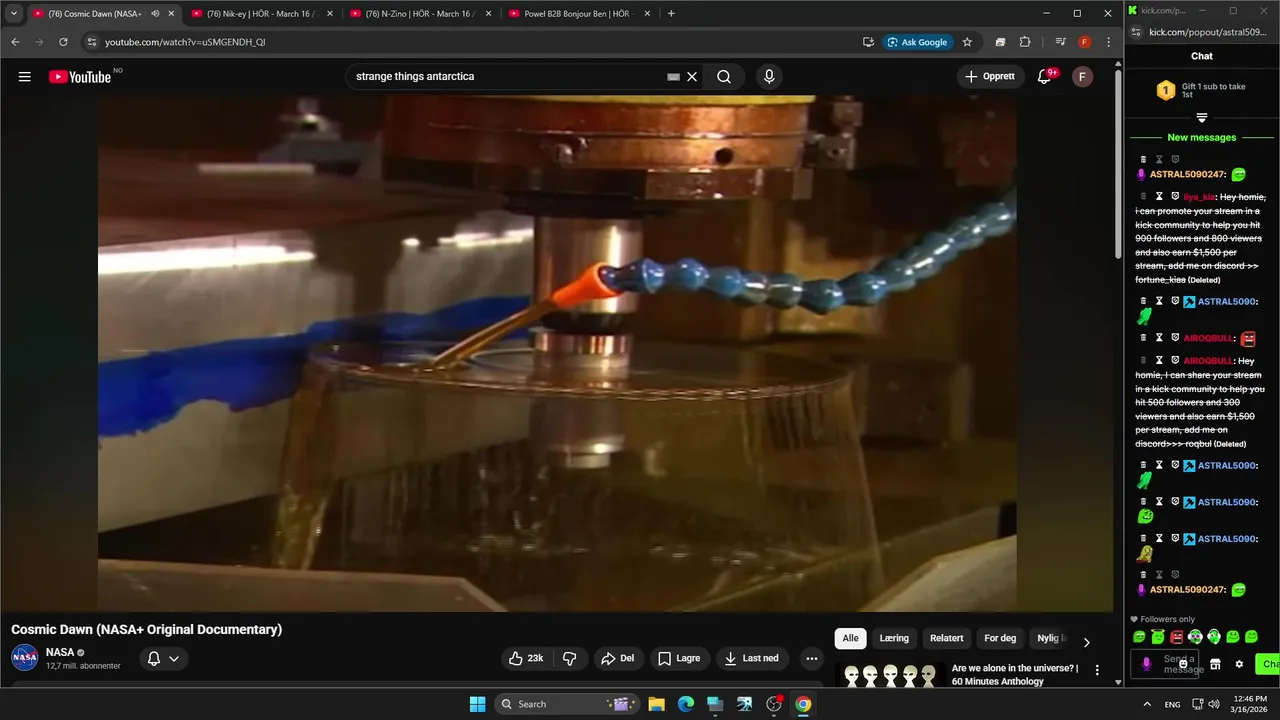Screen dimensions: 1280x720
Task: Open Kick popout site settings icon
Action: (x=1136, y=32)
